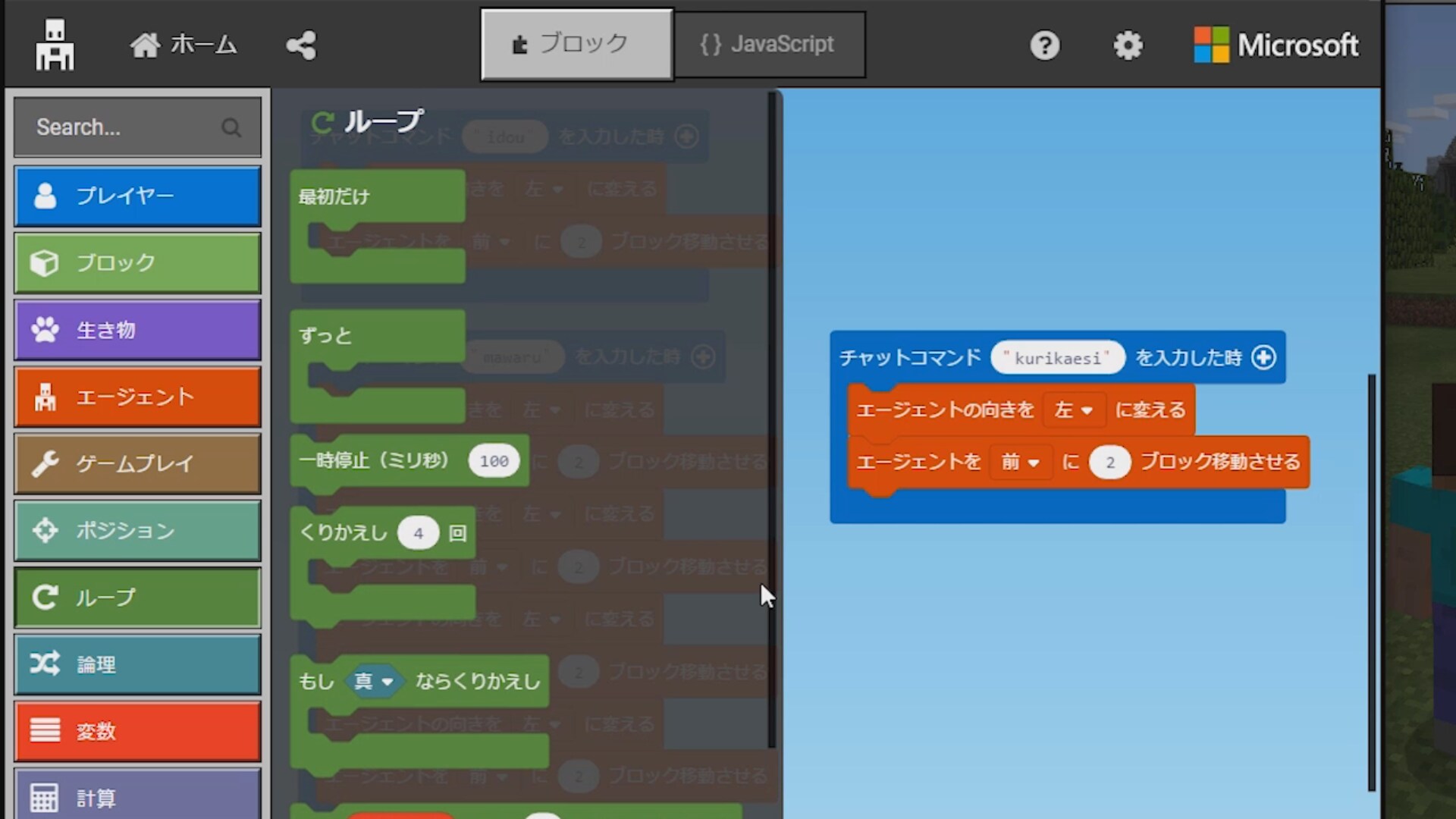
Task: Click the flyout vertical scrollbar
Action: [771, 421]
